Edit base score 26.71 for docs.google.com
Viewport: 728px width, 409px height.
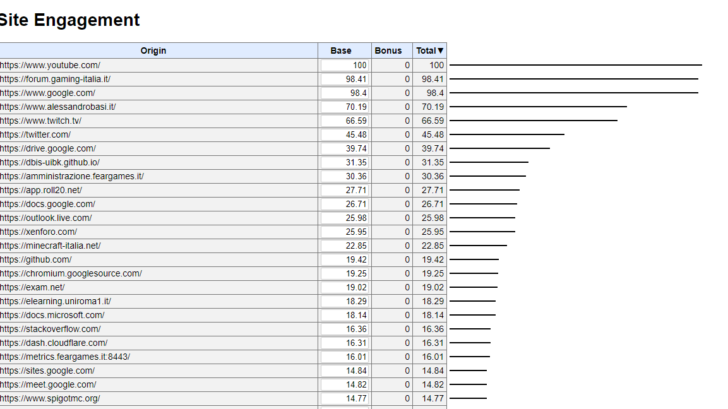pos(344,204)
